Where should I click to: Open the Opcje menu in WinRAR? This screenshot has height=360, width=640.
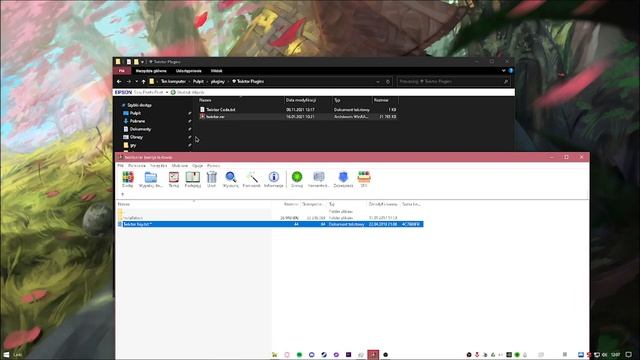[x=198, y=166]
